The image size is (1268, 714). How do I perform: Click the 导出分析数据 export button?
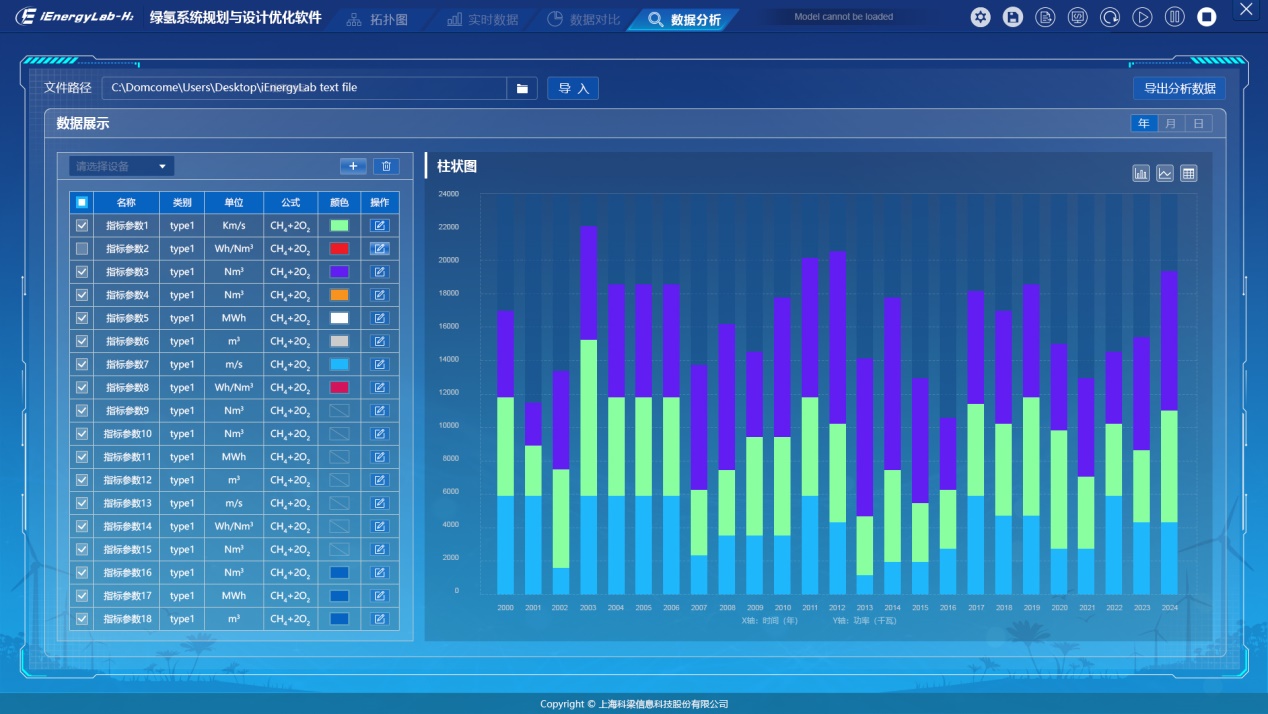click(x=1179, y=88)
